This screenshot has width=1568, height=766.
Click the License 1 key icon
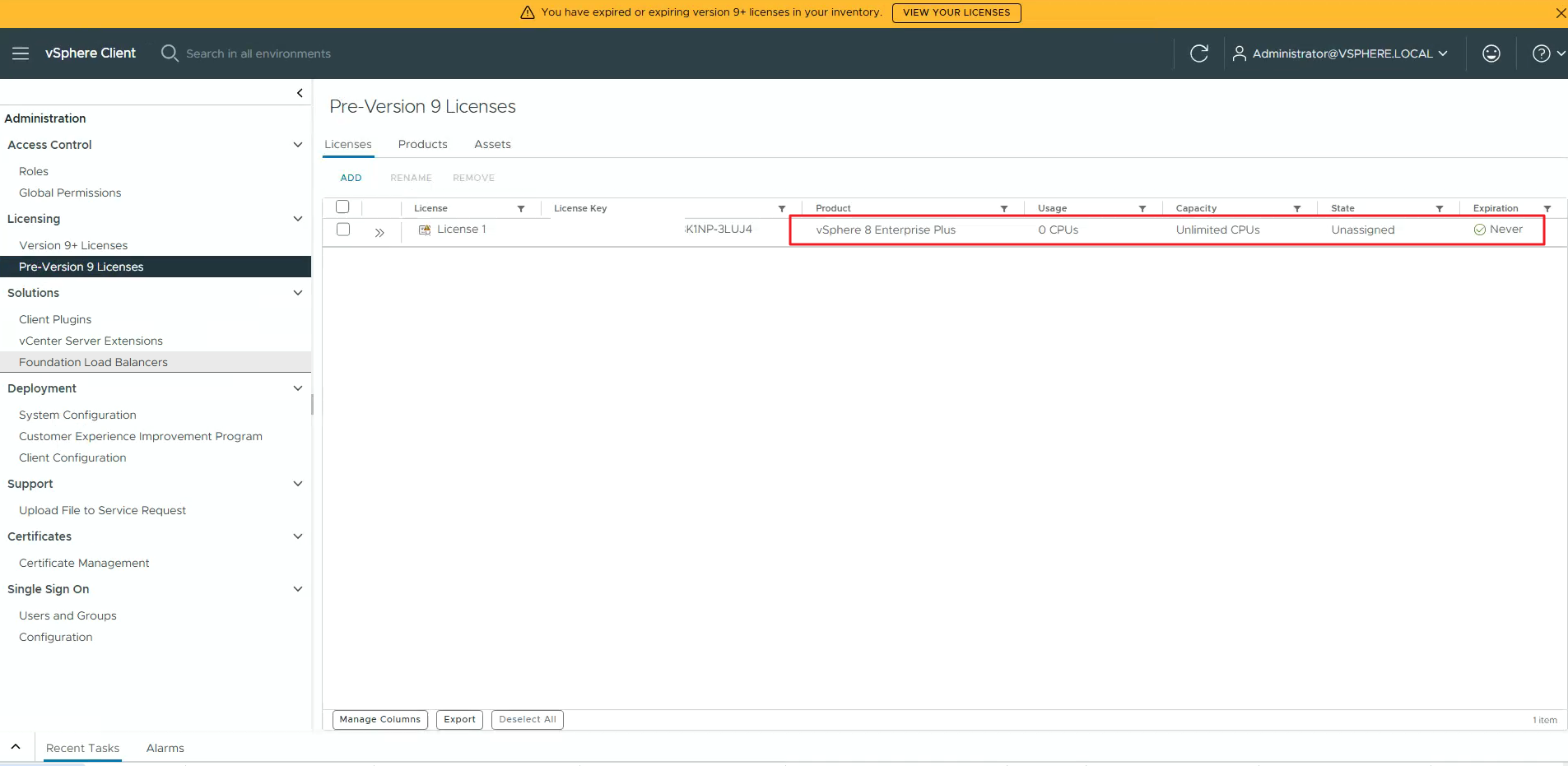coord(425,230)
